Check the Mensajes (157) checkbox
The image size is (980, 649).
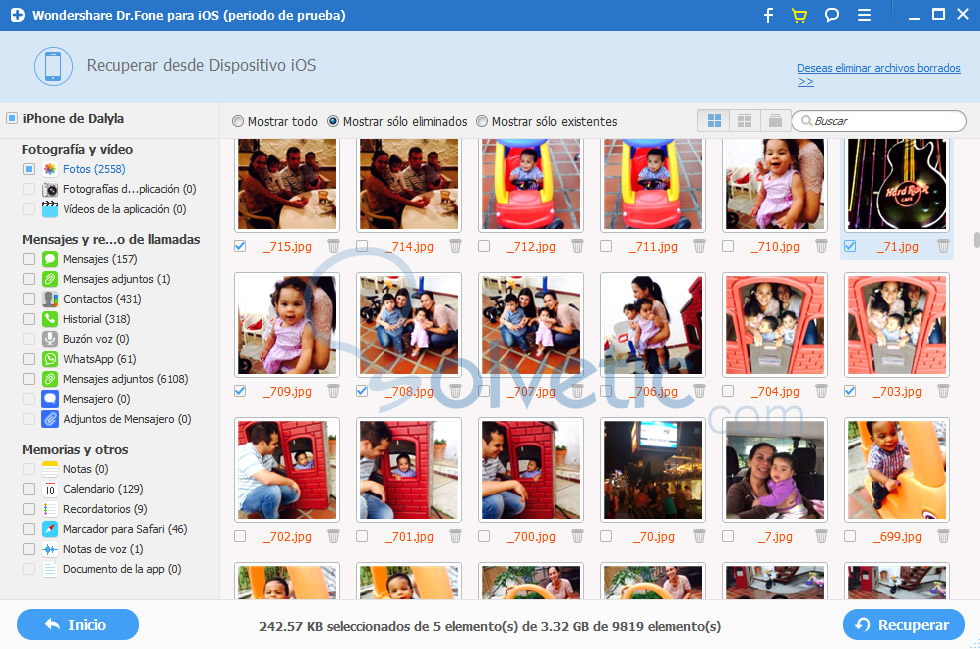point(29,259)
